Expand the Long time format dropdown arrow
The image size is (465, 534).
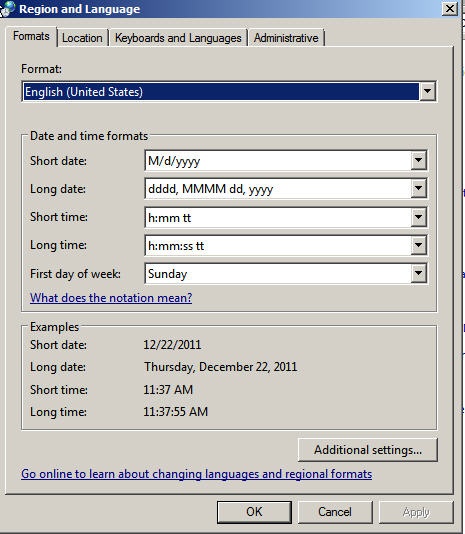(x=418, y=245)
